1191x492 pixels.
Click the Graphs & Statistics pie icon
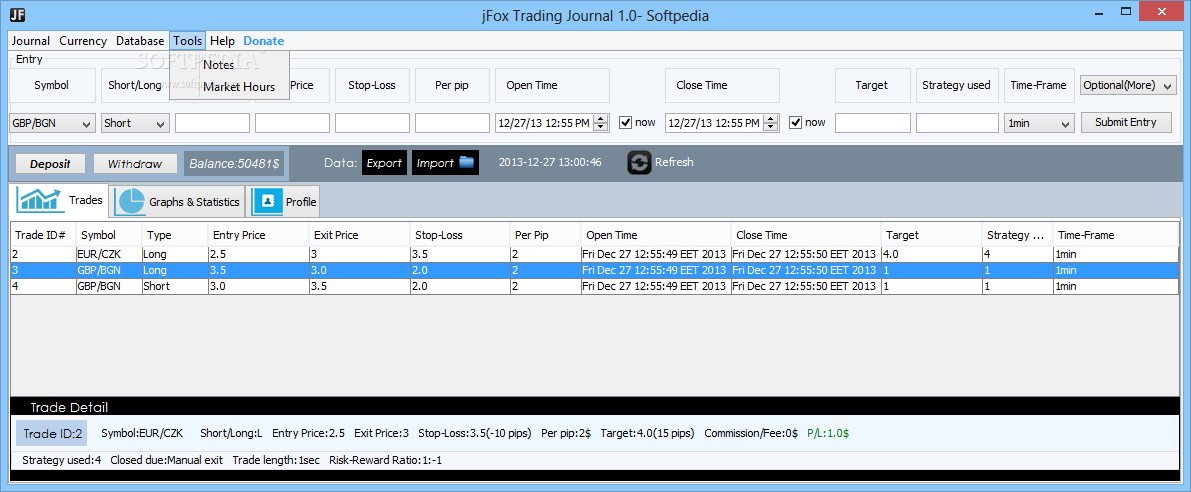pos(129,201)
